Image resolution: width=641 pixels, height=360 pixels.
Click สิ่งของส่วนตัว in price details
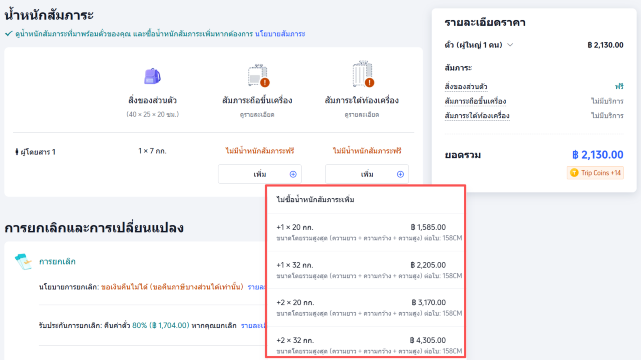tap(466, 87)
